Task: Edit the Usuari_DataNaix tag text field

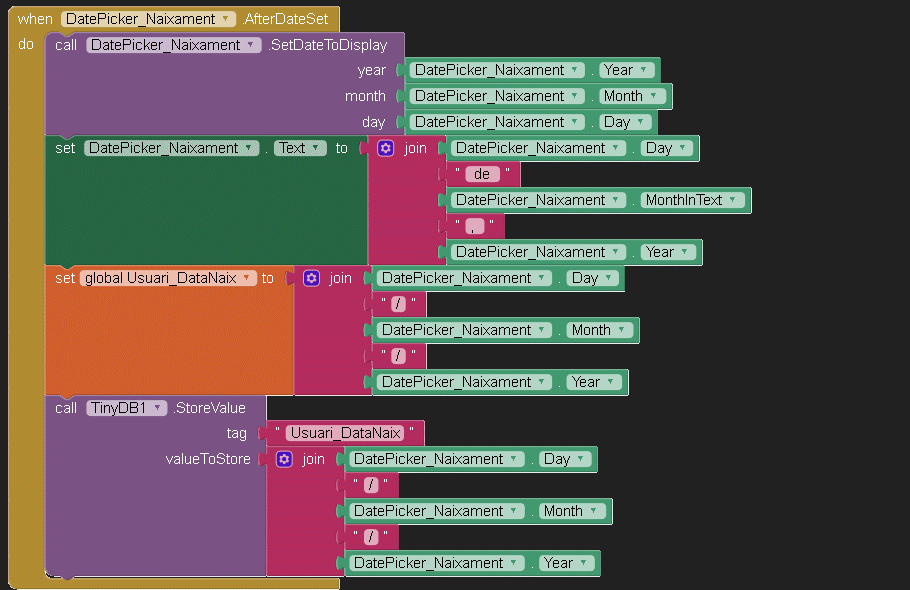Action: [x=346, y=433]
